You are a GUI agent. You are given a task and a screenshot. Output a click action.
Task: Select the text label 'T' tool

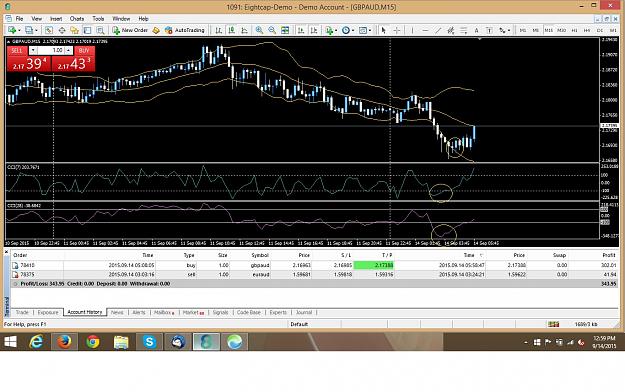[x=489, y=30]
